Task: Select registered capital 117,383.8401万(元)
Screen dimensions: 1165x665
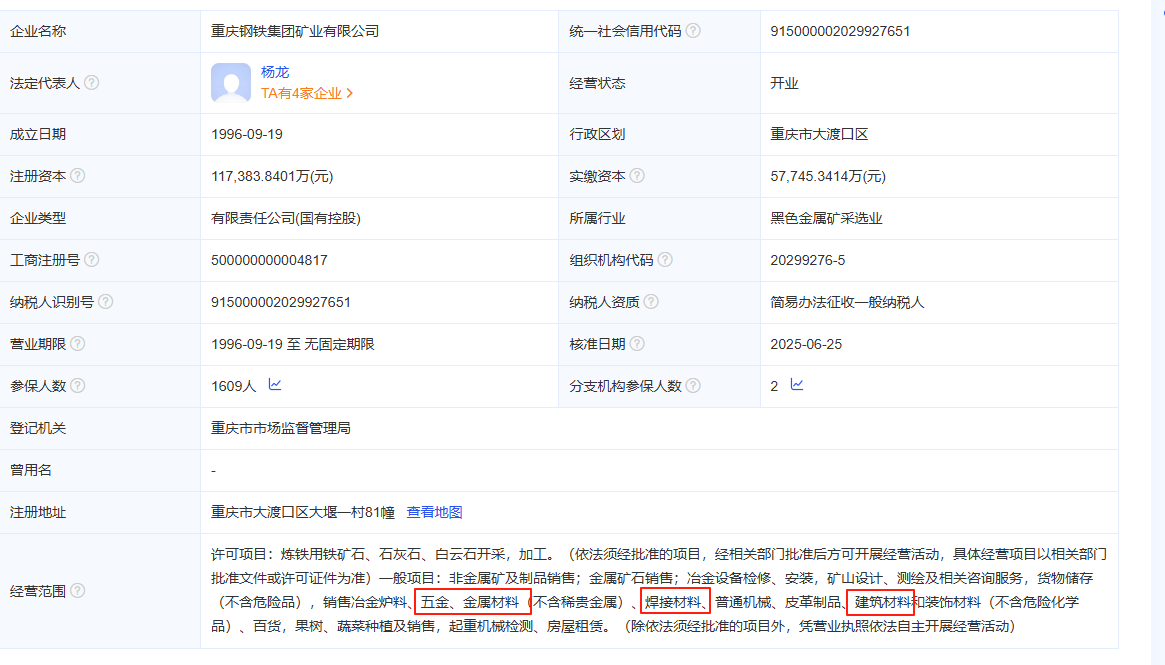Action: 272,176
